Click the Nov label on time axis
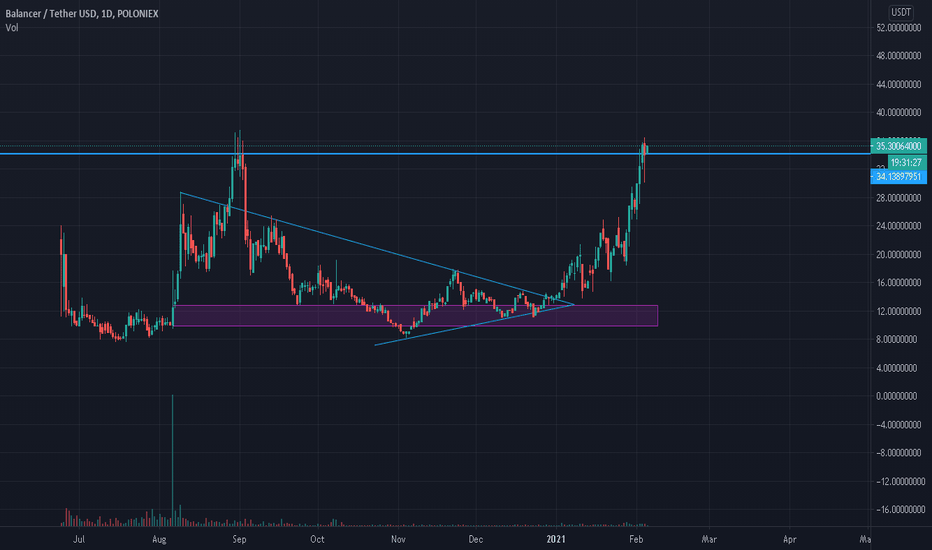This screenshot has width=932, height=550. click(398, 539)
